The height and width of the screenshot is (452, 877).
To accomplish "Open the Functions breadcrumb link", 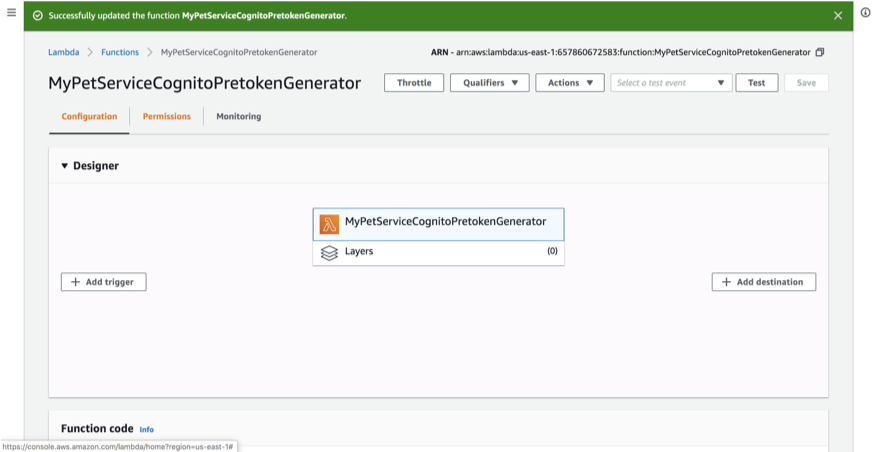I will [120, 52].
